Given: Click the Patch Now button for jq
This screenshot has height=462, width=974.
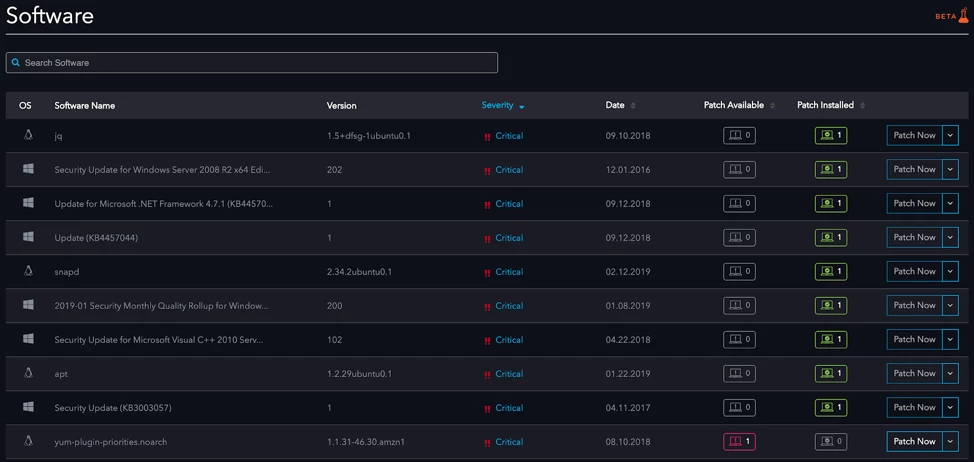Looking at the screenshot, I should coord(914,135).
